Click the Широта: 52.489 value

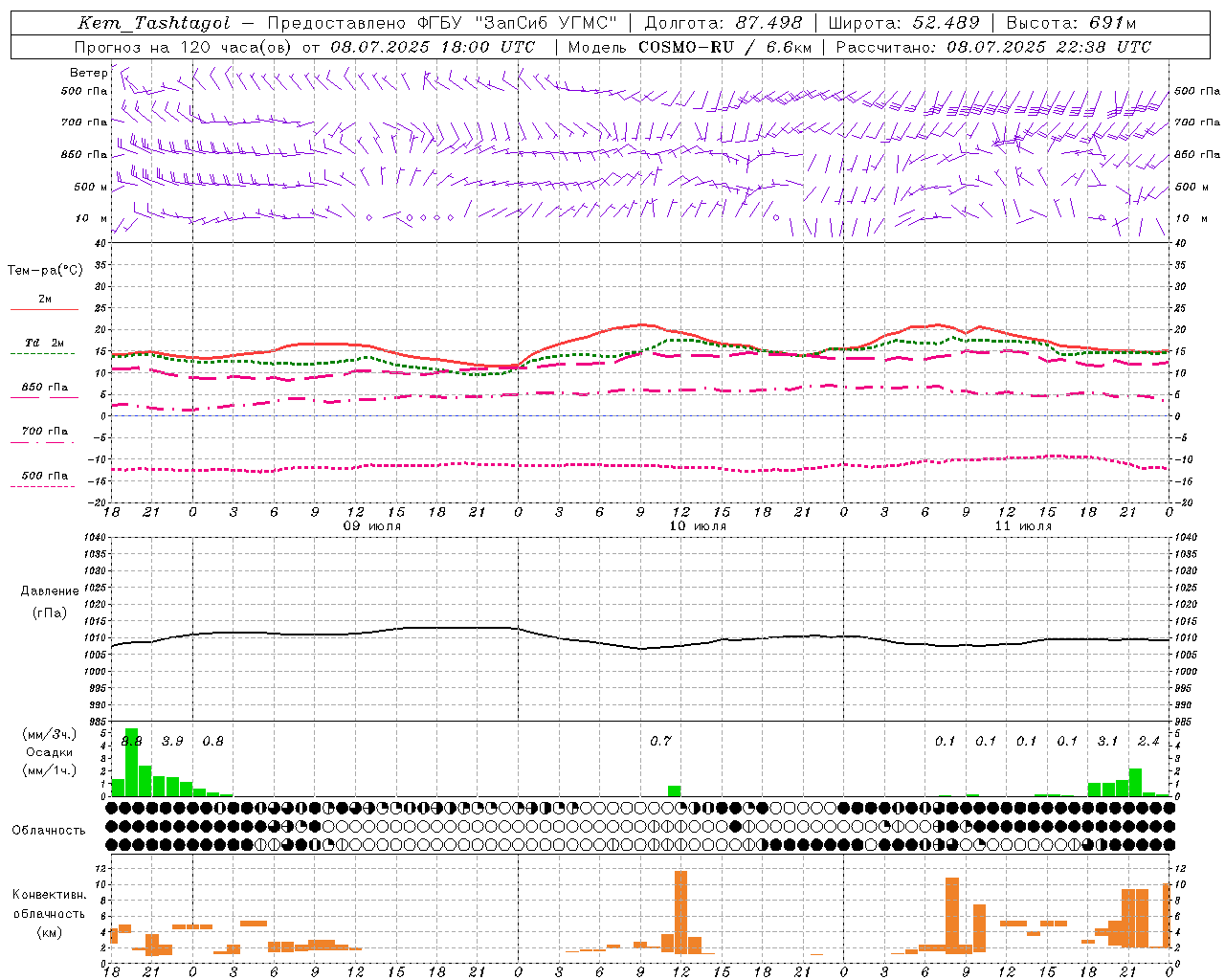click(x=903, y=23)
